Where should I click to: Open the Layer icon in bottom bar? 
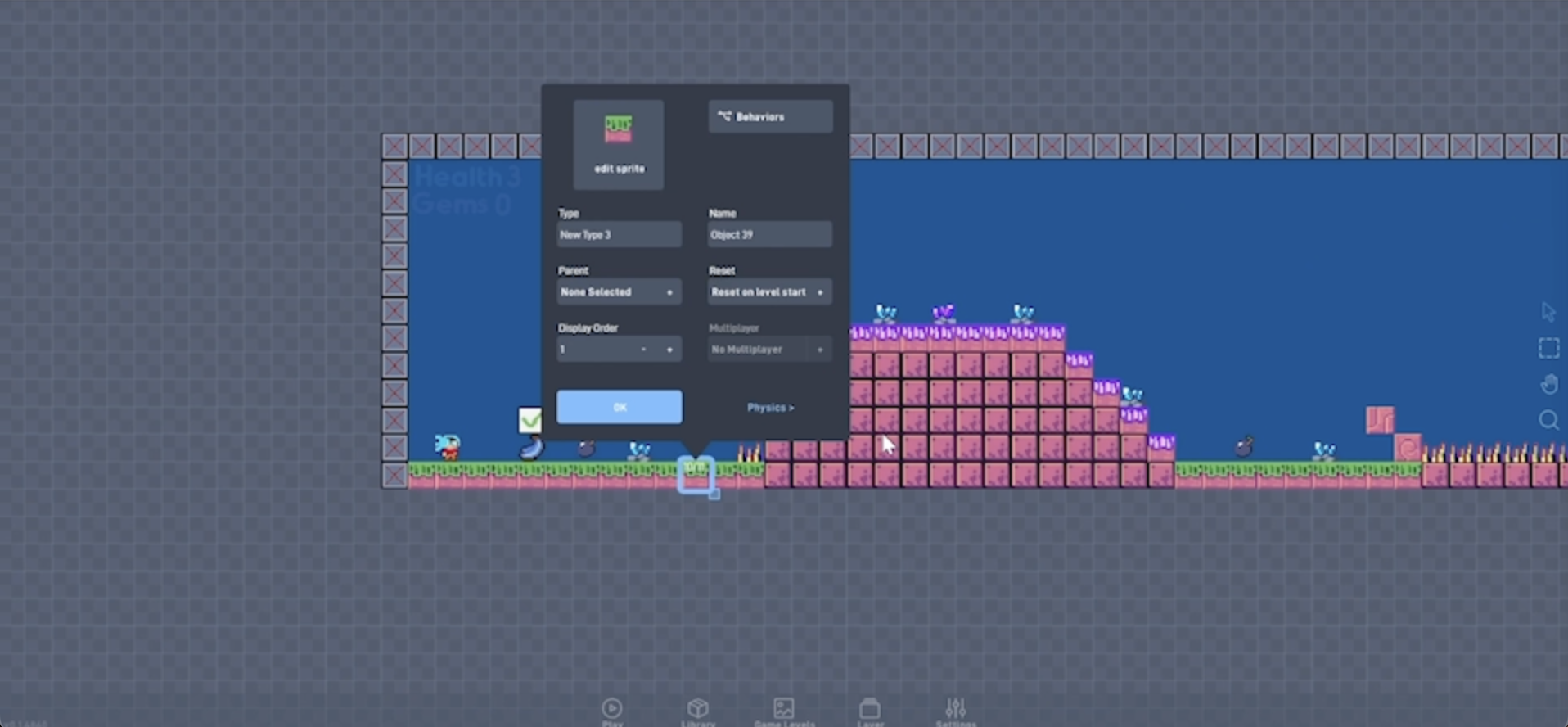click(x=870, y=709)
